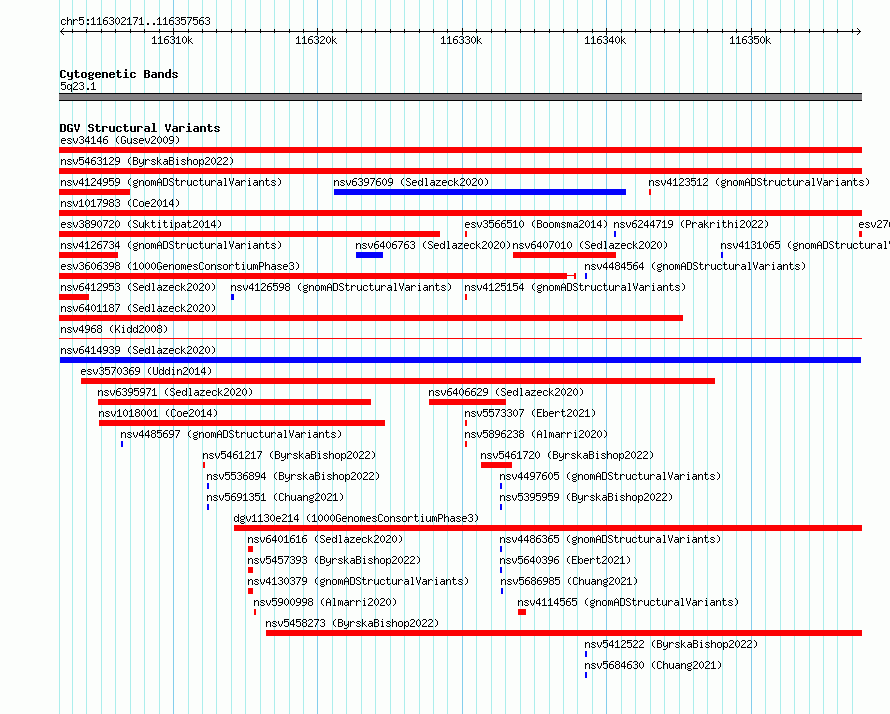Image resolution: width=890 pixels, height=714 pixels.
Task: Select the nsv6401187 (Sedlazeck2020) label
Action: (x=138, y=308)
